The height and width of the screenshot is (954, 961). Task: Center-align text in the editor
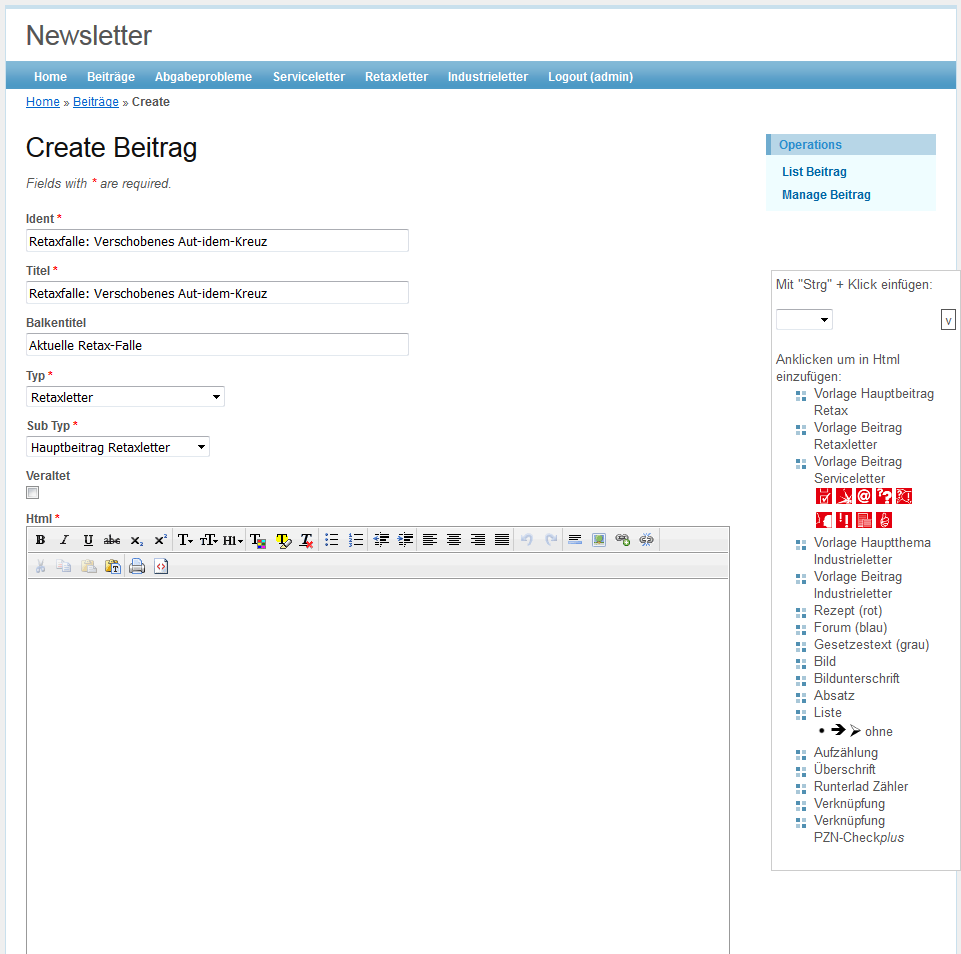click(x=454, y=540)
